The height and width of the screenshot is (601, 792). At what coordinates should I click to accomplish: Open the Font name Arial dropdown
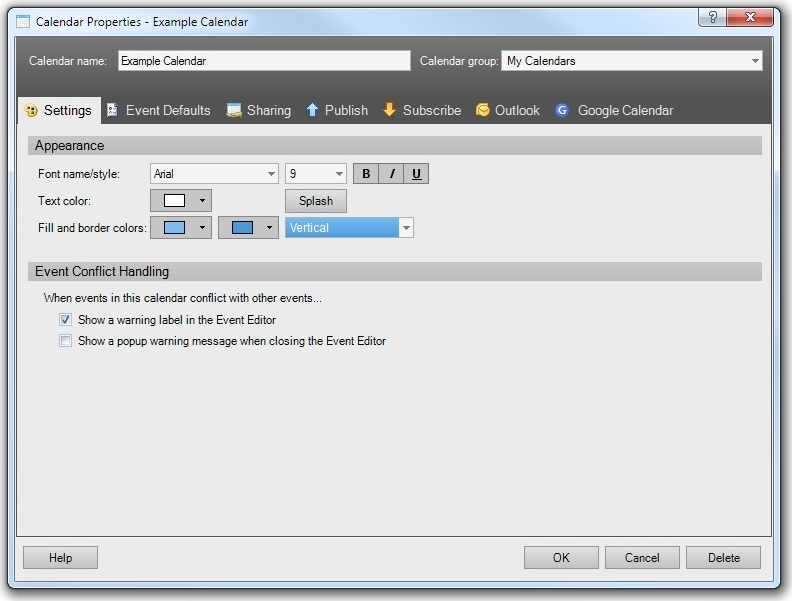tap(271, 174)
